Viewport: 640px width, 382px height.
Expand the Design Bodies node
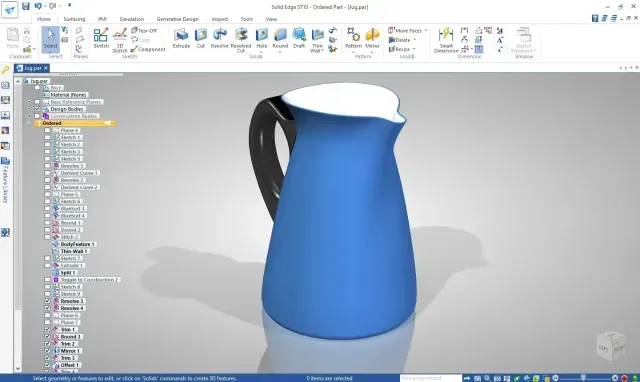tap(29, 109)
